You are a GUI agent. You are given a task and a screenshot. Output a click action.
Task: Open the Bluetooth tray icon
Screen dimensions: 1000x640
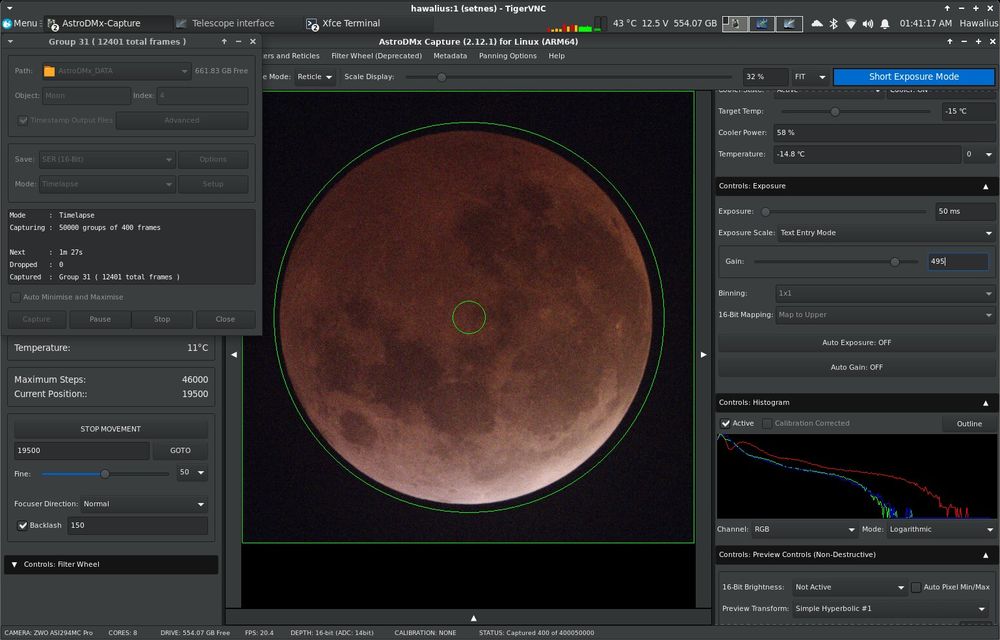pyautogui.click(x=834, y=24)
